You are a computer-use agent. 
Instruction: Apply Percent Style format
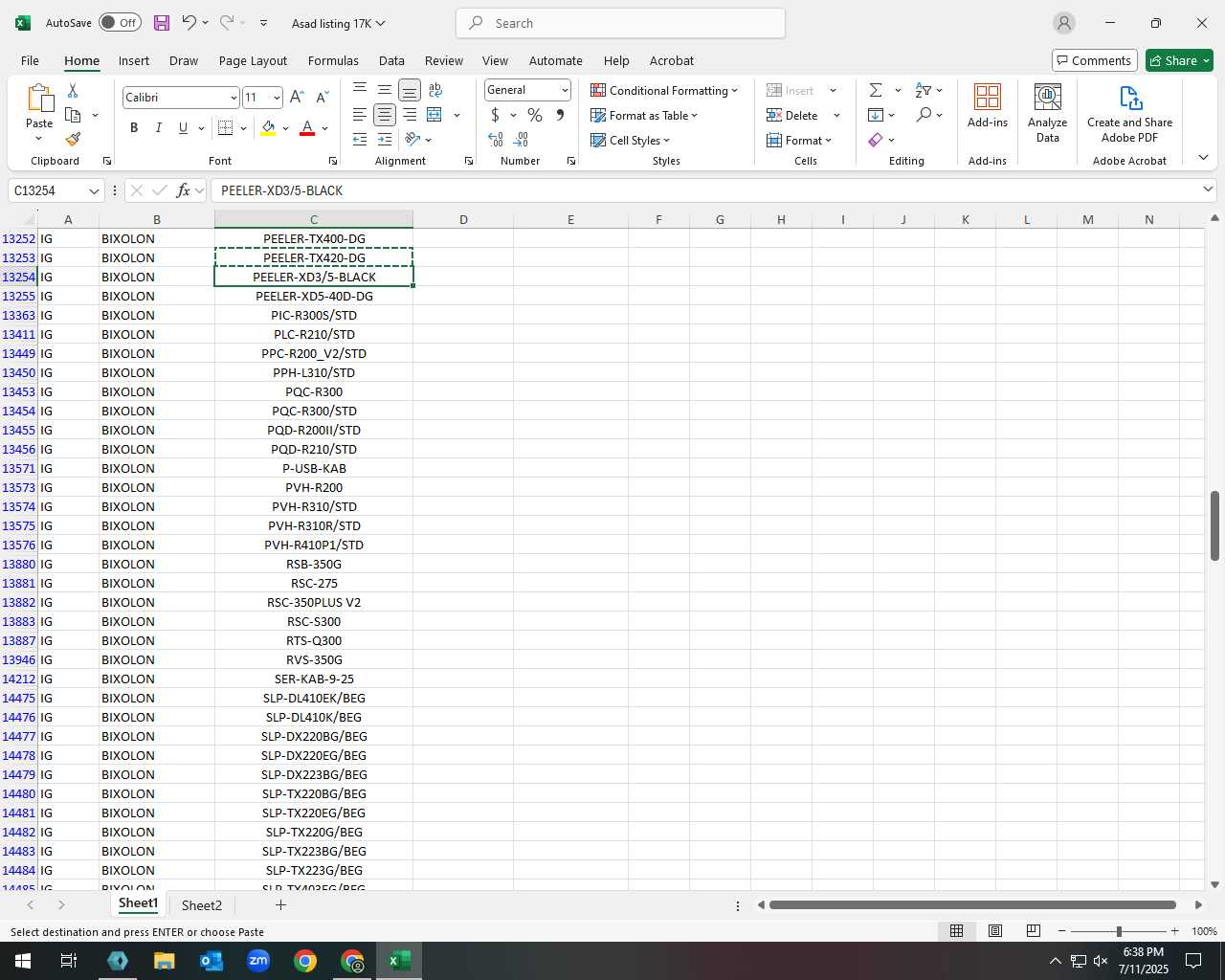(535, 115)
